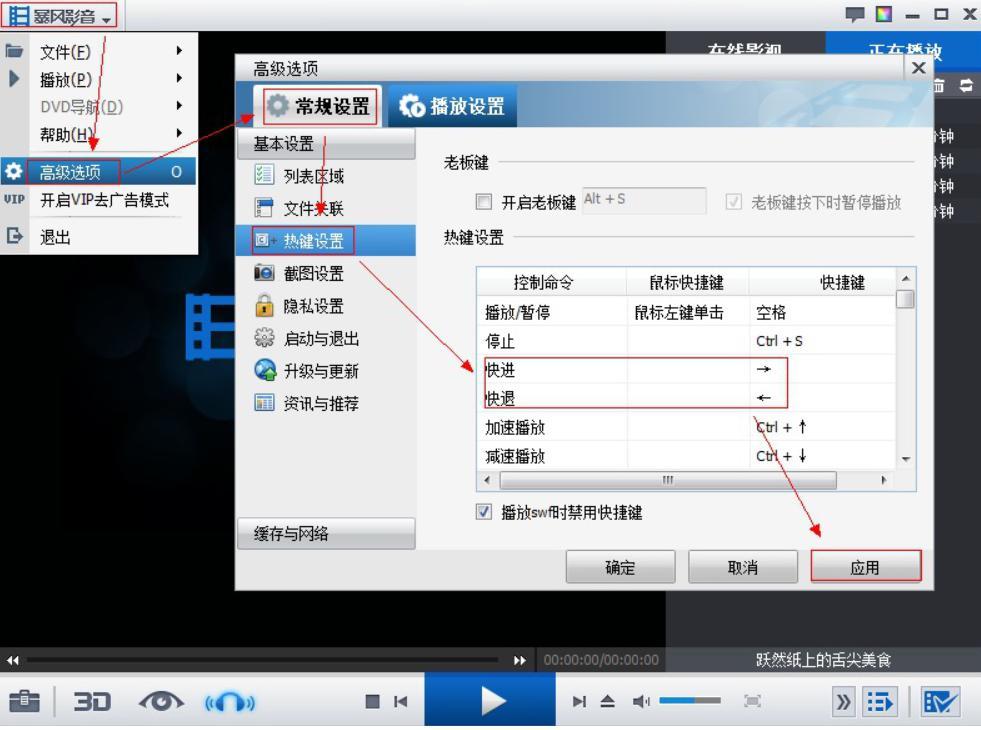This screenshot has height=730, width=981.
Task: Open the 暴风影音 main menu dropdown
Action: click(59, 15)
